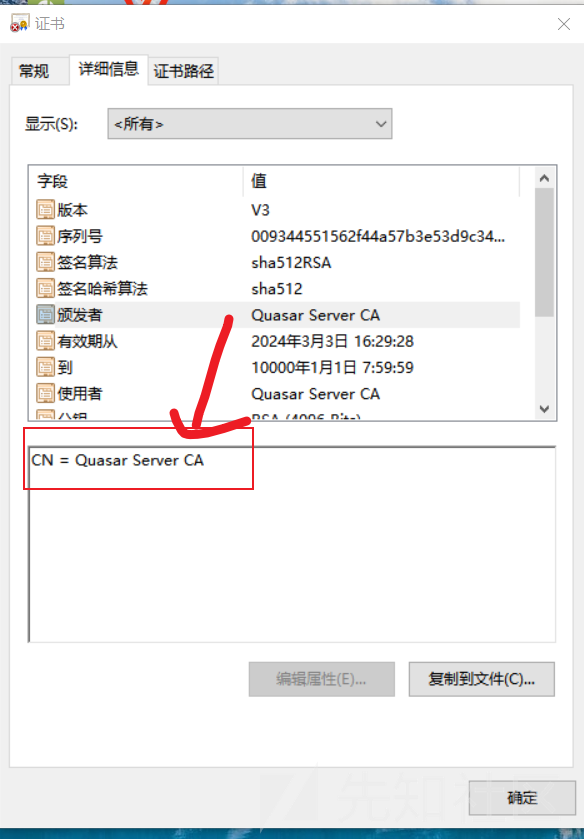Click the 颁发者 field icon
Image resolution: width=584 pixels, height=839 pixels.
pyautogui.click(x=45, y=314)
